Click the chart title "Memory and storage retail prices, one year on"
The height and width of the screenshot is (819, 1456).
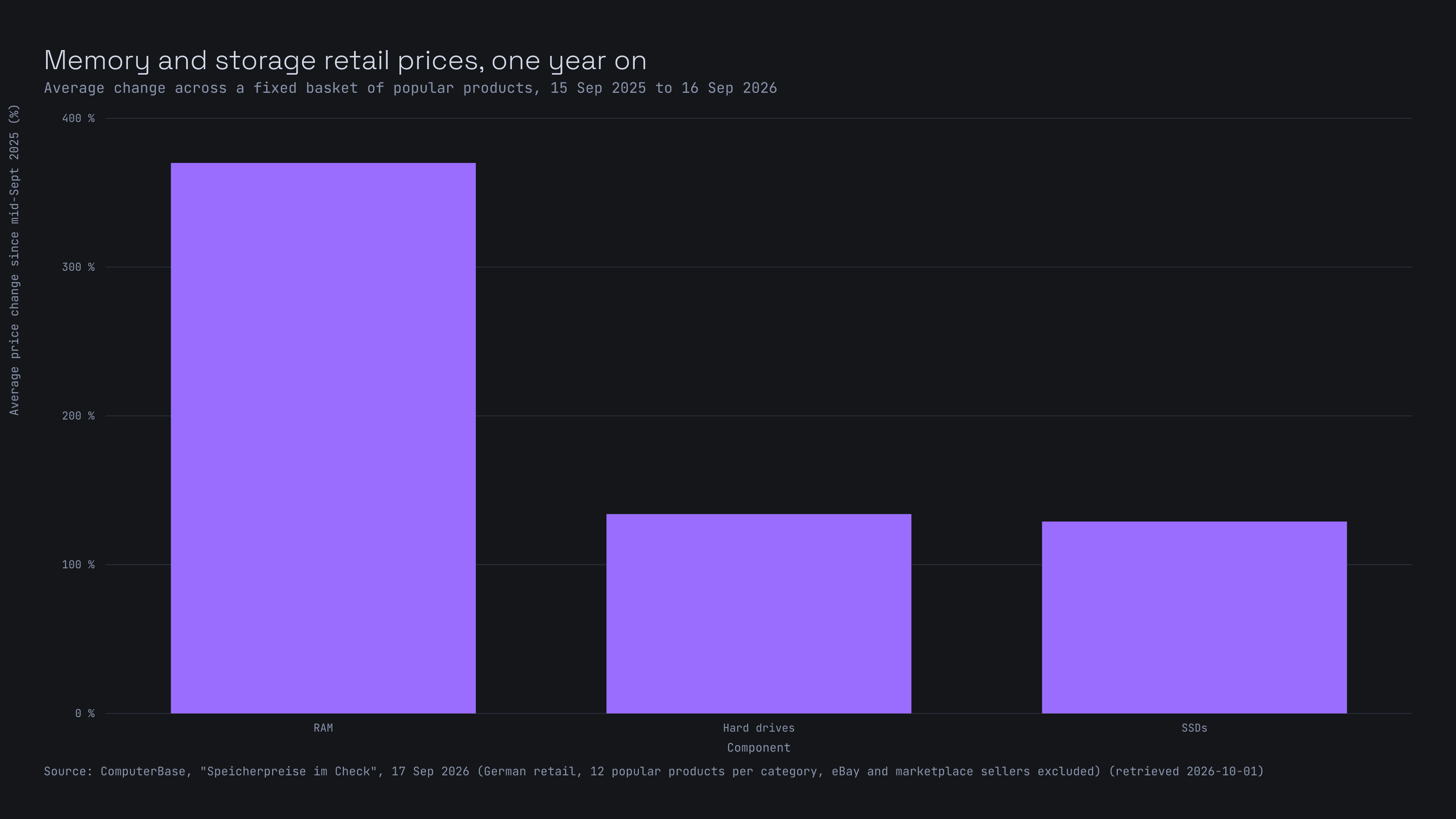click(345, 61)
